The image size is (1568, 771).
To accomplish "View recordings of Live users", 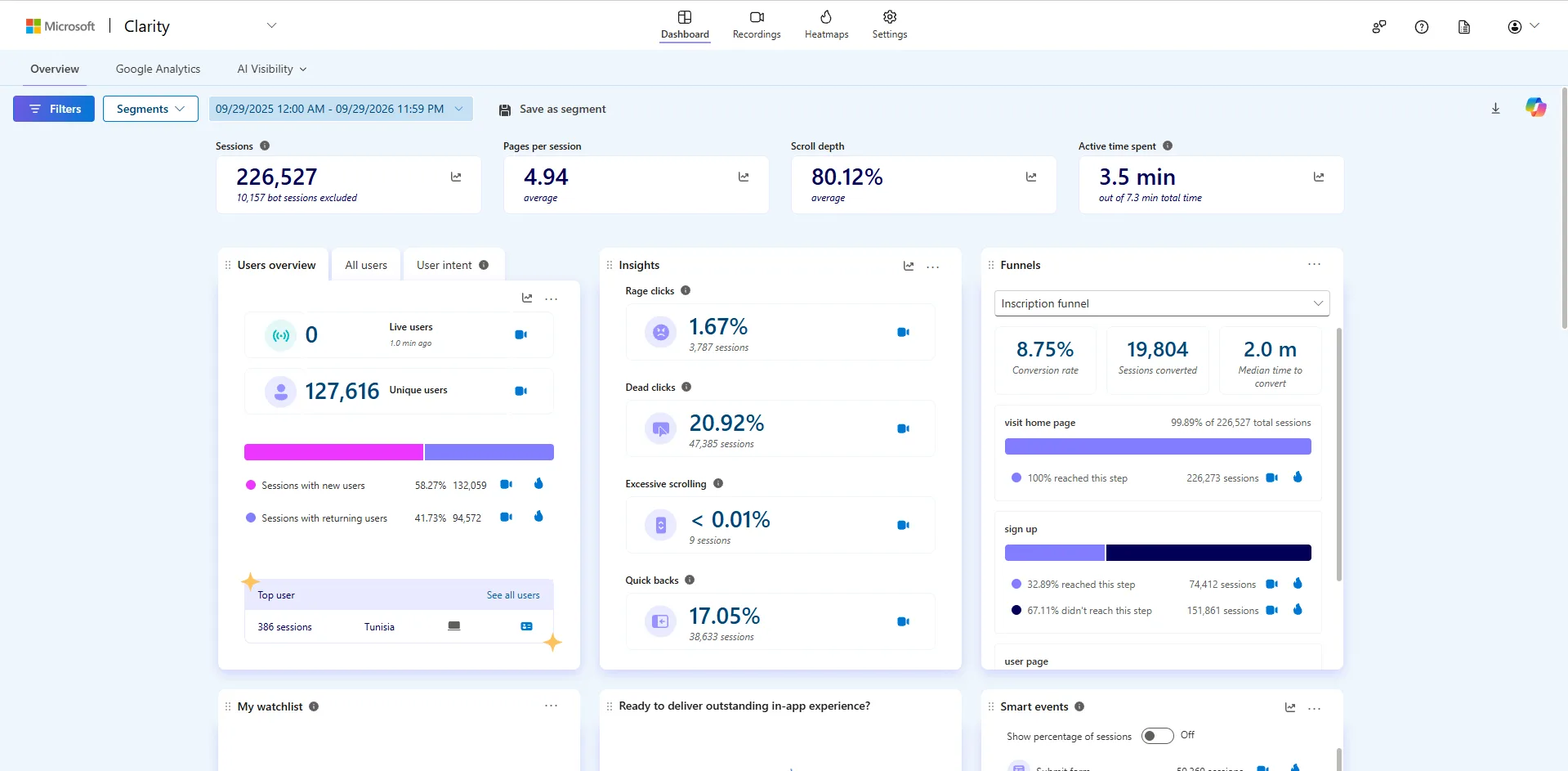I will click(520, 334).
